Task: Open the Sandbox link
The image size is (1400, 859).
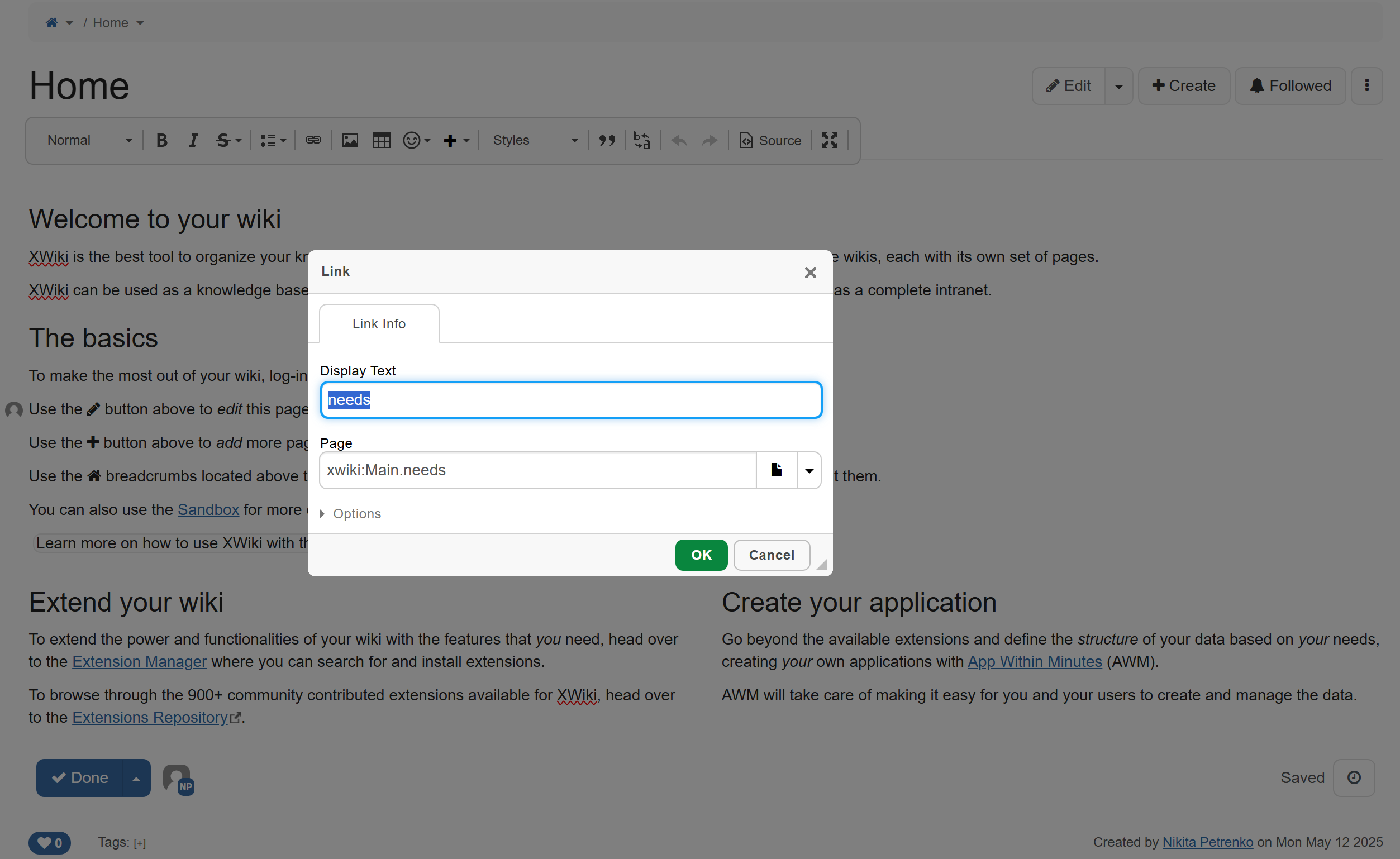Action: coord(208,509)
